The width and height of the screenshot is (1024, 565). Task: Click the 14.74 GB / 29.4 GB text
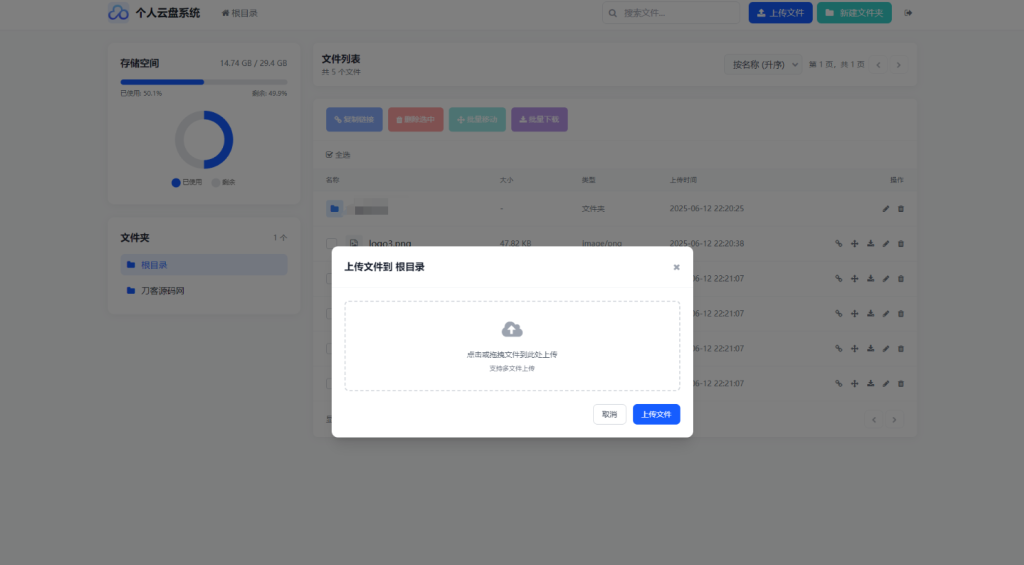pos(253,63)
